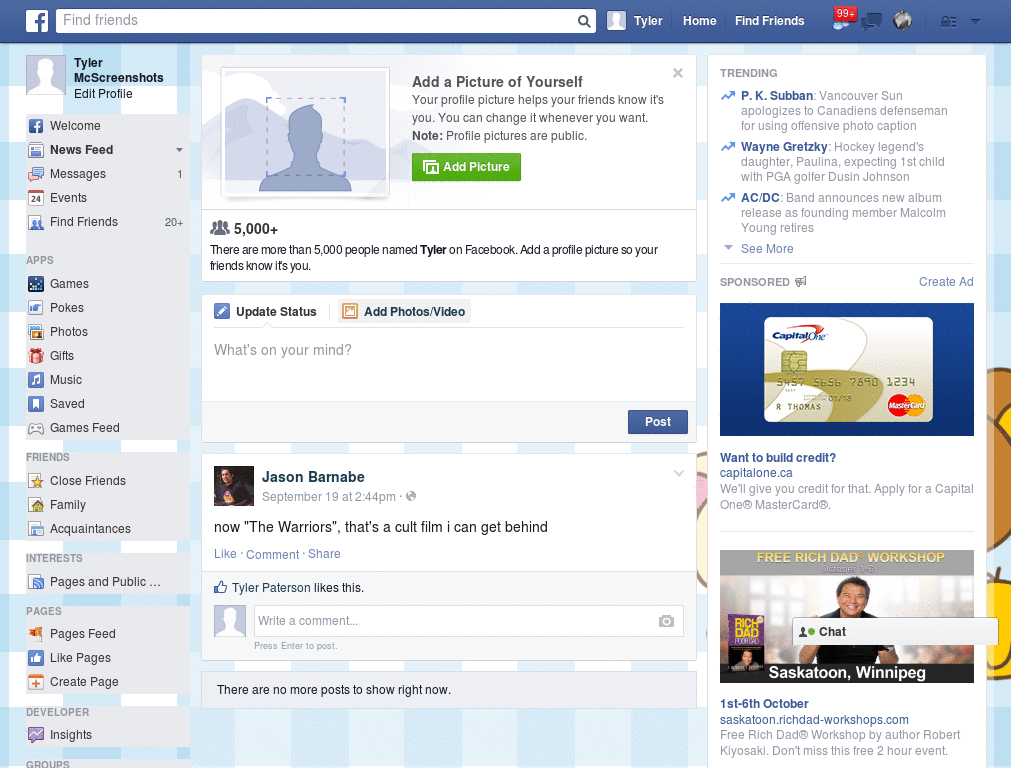The height and width of the screenshot is (768, 1024).
Task: Click the sidebar profile picture placeholder
Action: [46, 75]
